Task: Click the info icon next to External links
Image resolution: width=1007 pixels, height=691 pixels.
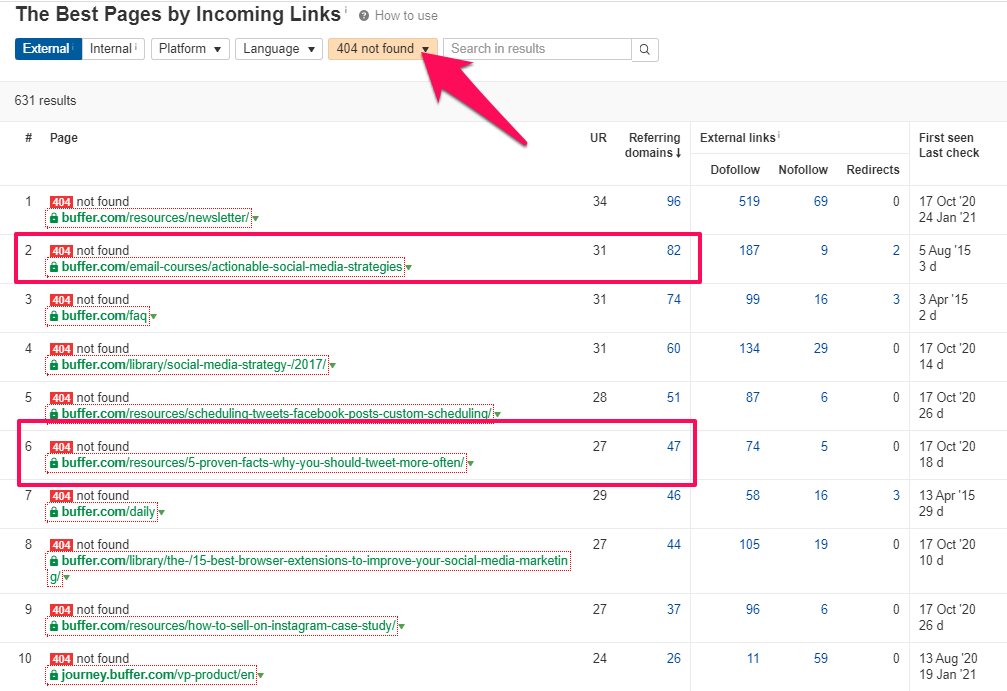Action: coord(779,137)
